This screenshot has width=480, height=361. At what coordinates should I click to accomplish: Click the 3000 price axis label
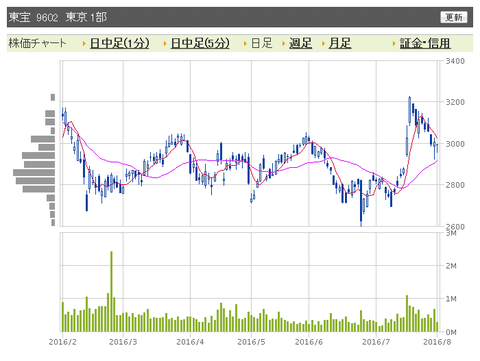click(x=455, y=144)
